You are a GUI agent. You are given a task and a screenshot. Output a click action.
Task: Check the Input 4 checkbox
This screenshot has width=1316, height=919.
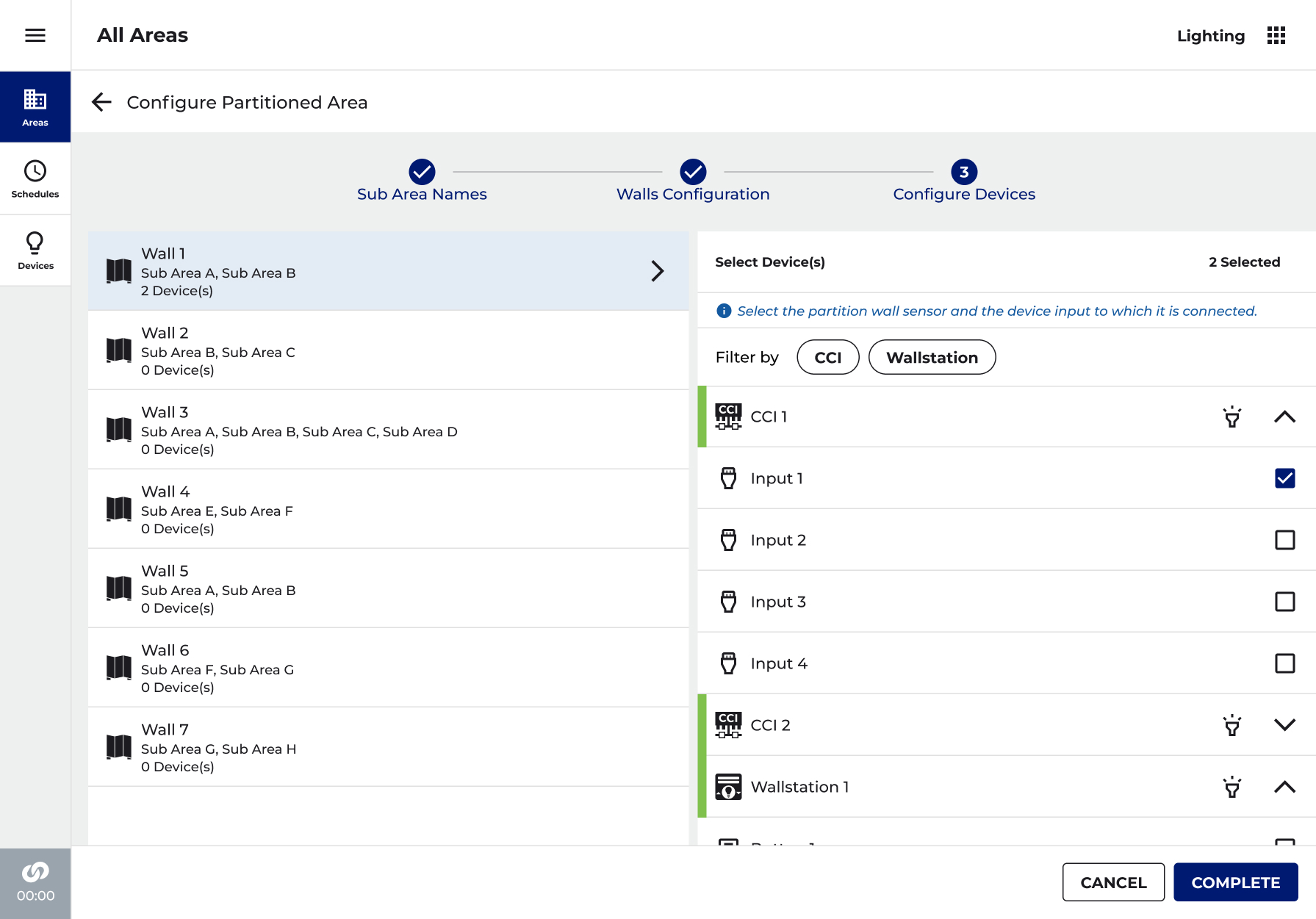(x=1284, y=663)
